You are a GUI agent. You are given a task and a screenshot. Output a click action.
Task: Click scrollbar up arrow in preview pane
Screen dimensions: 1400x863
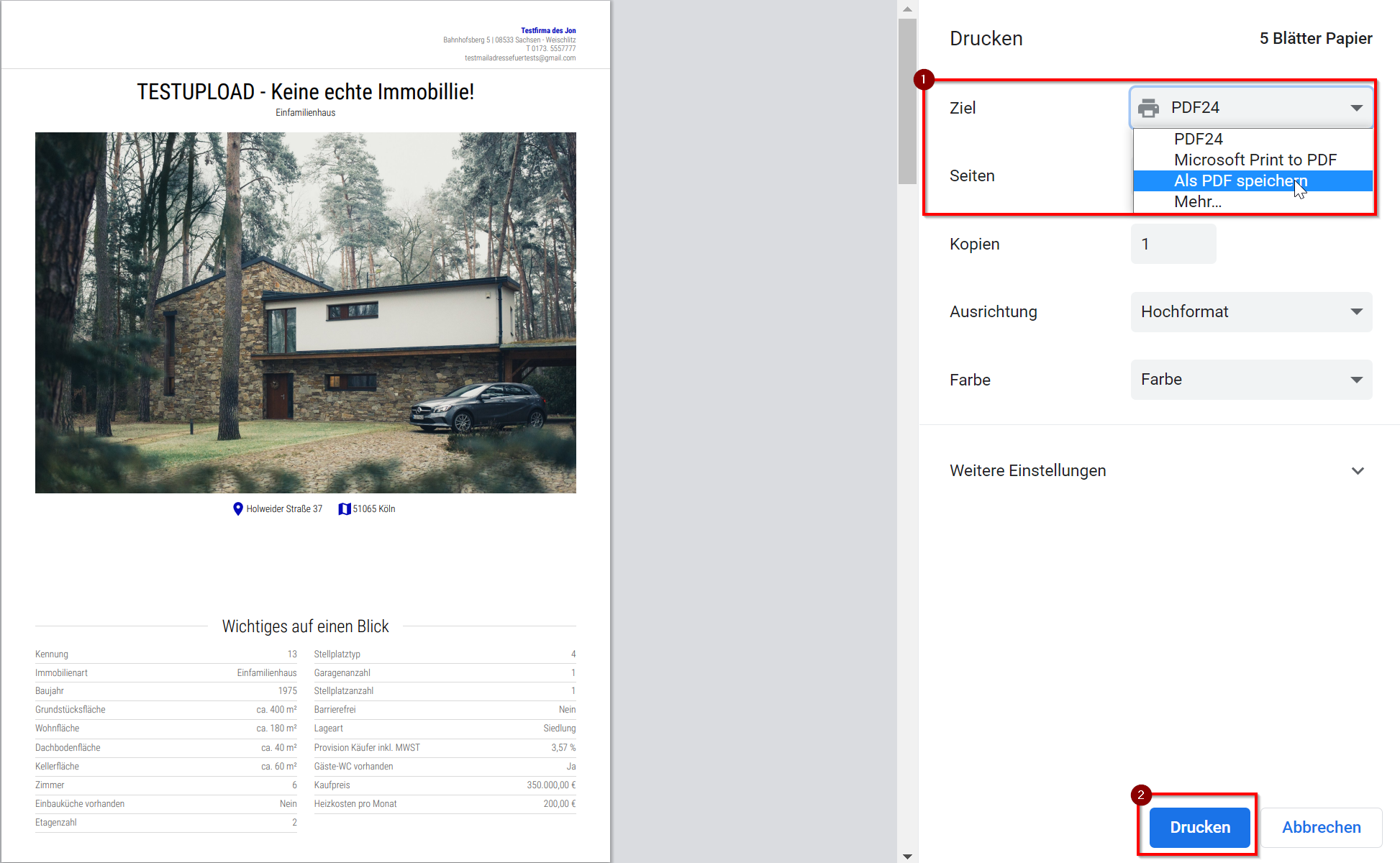click(x=907, y=9)
